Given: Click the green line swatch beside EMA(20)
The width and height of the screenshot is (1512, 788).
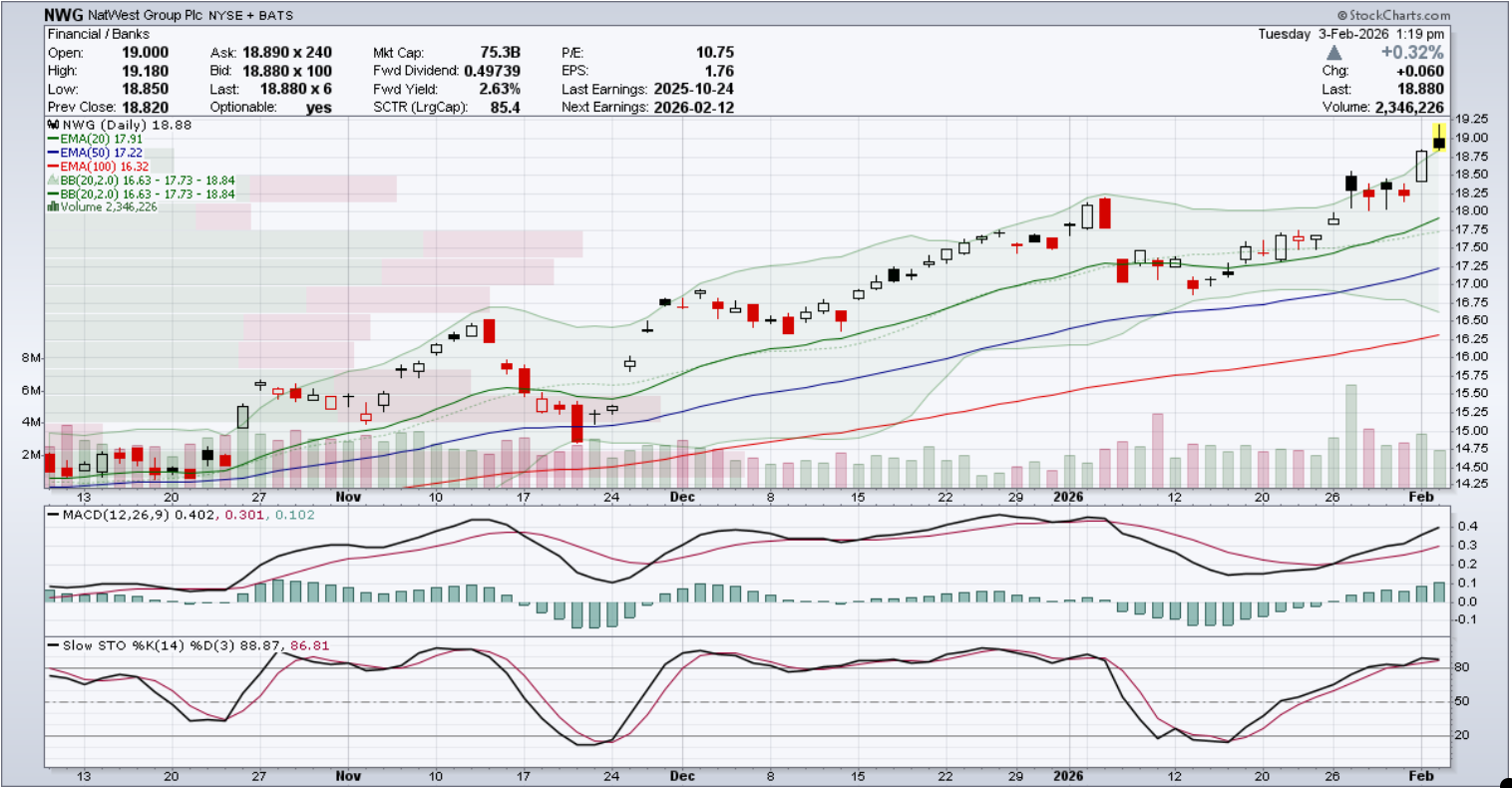Looking at the screenshot, I should tap(52, 141).
